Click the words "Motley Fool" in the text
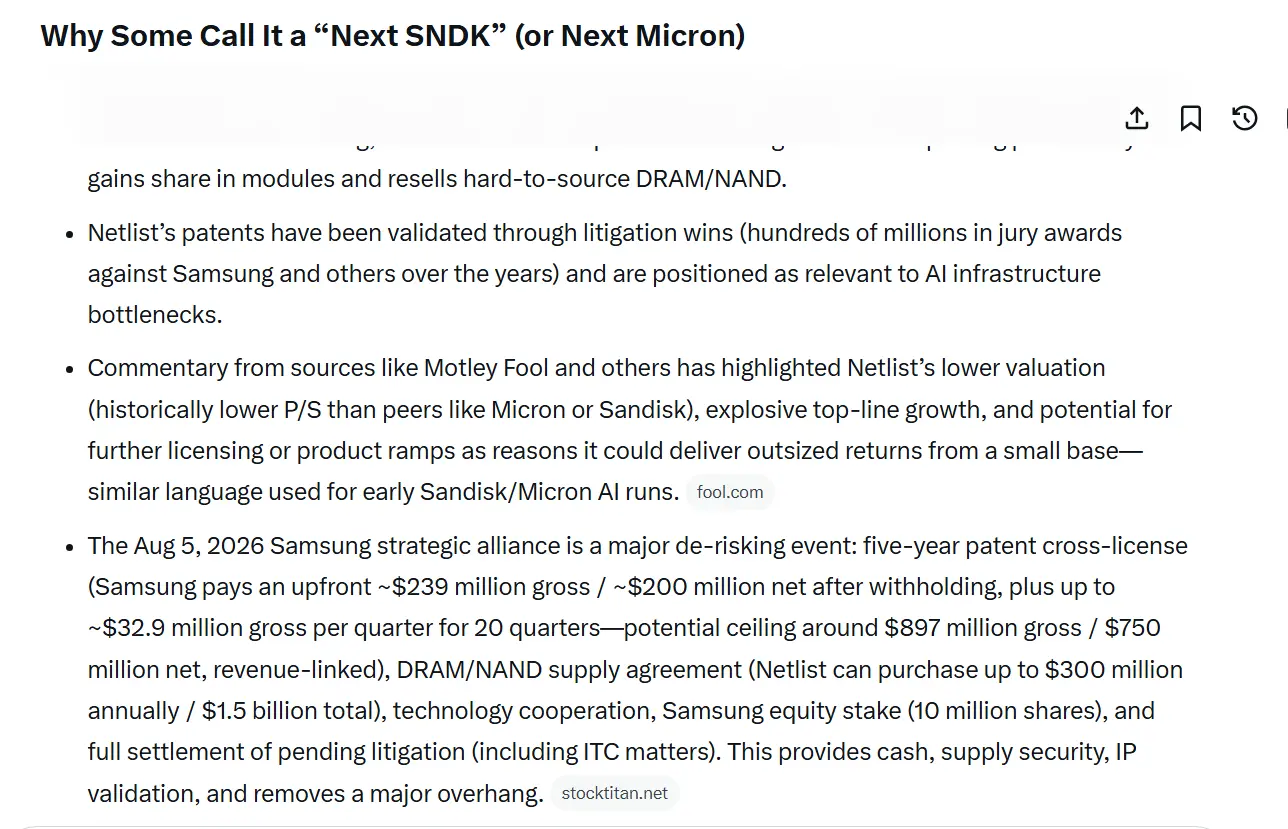This screenshot has height=829, width=1288. (486, 368)
